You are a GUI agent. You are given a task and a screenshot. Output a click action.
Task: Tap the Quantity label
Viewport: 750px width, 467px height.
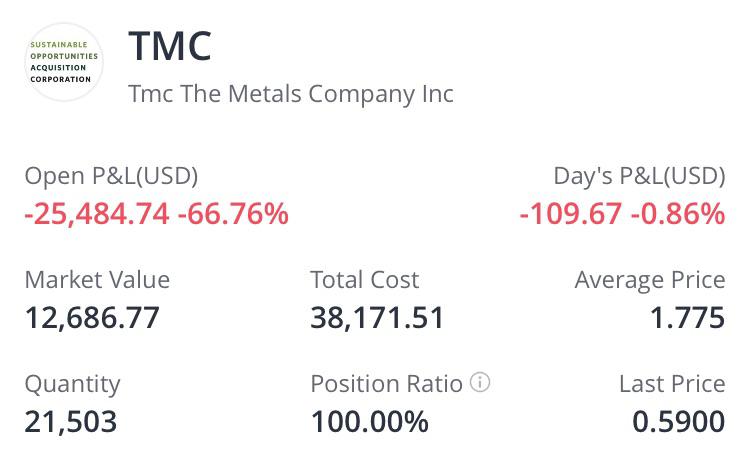[72, 384]
